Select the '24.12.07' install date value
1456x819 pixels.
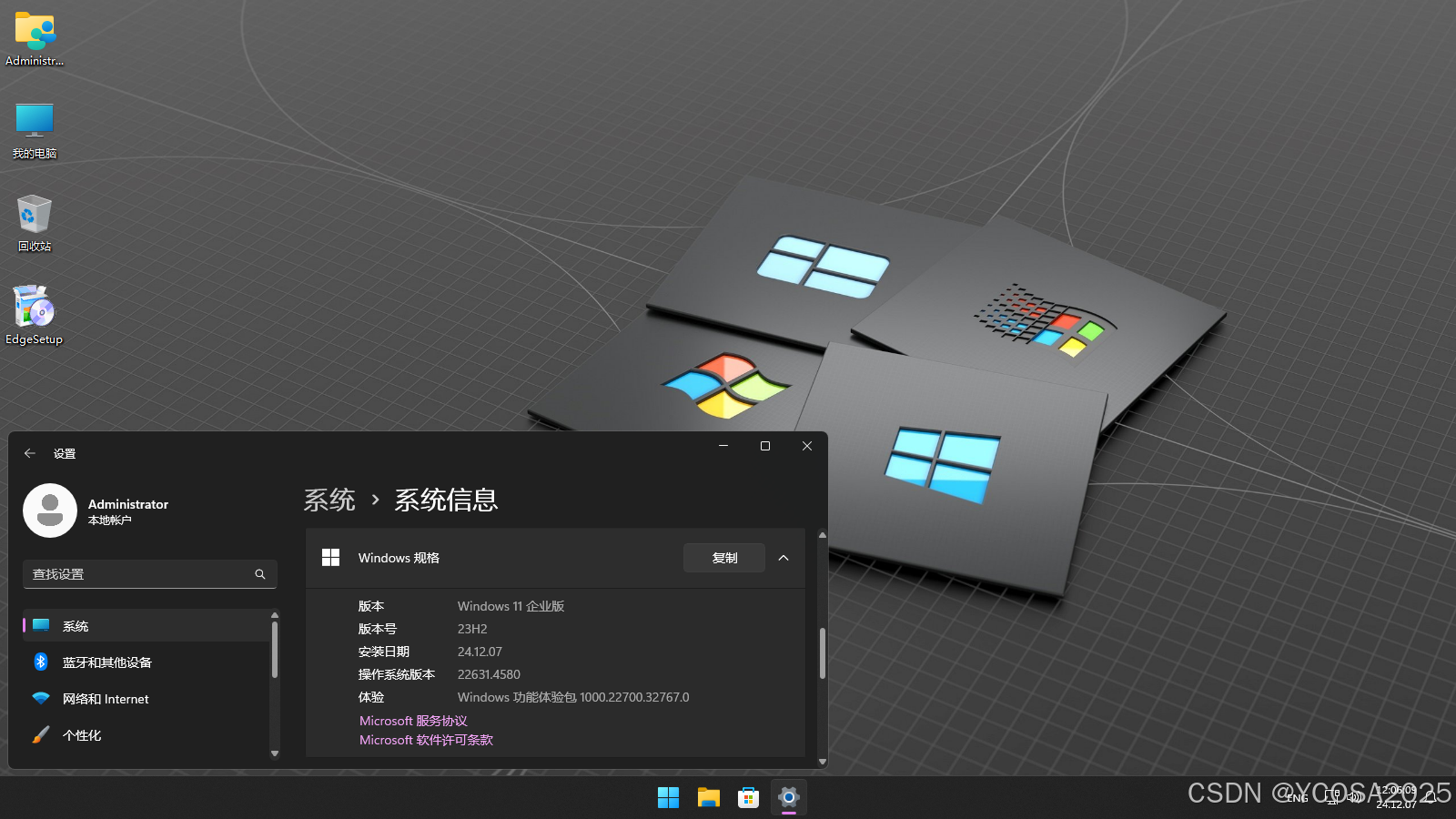pos(480,652)
